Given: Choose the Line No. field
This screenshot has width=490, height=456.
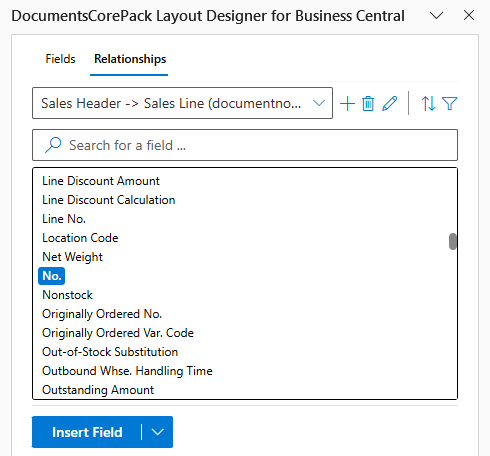Looking at the screenshot, I should pos(64,219).
